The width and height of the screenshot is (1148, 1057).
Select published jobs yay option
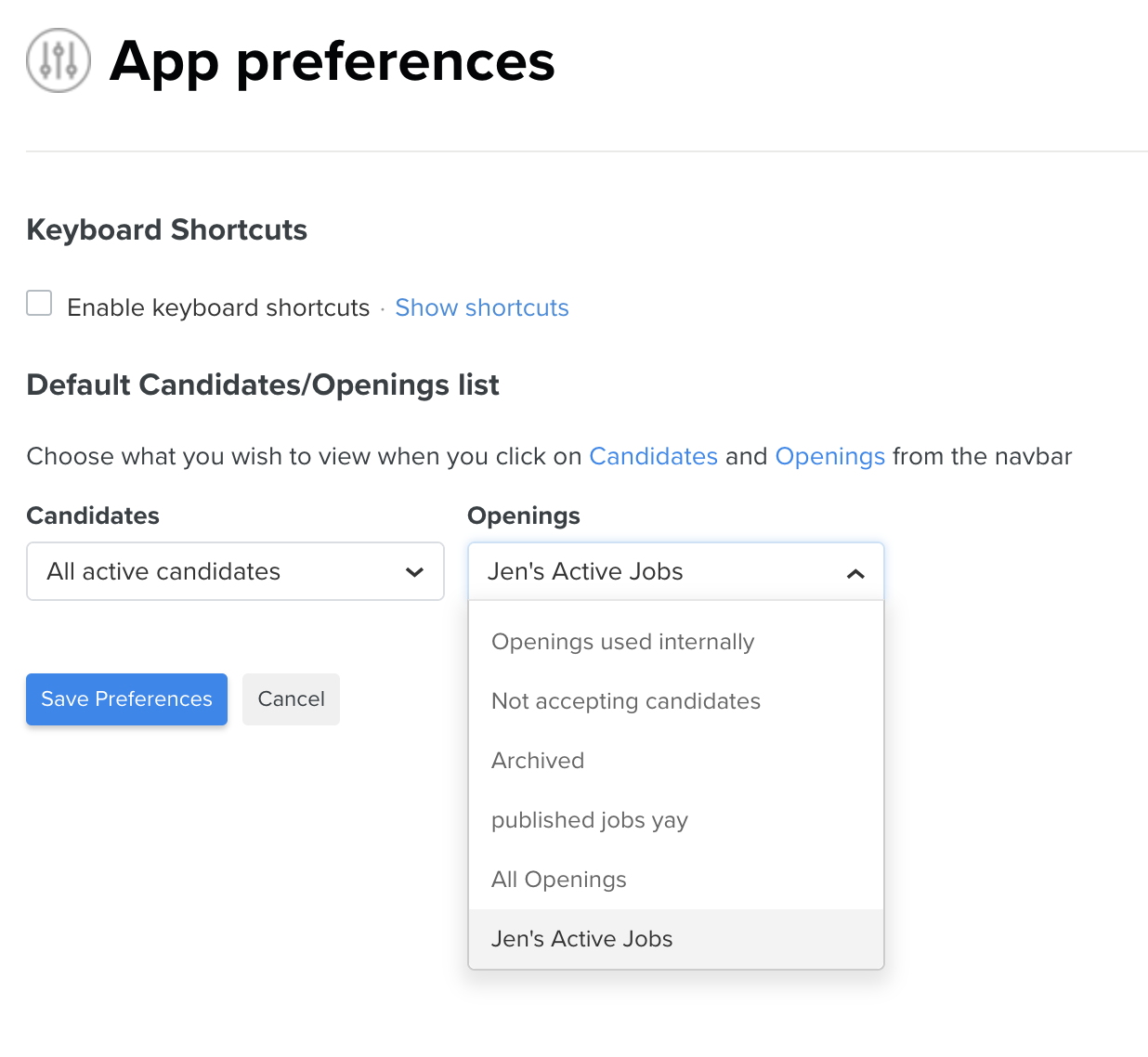click(x=589, y=820)
